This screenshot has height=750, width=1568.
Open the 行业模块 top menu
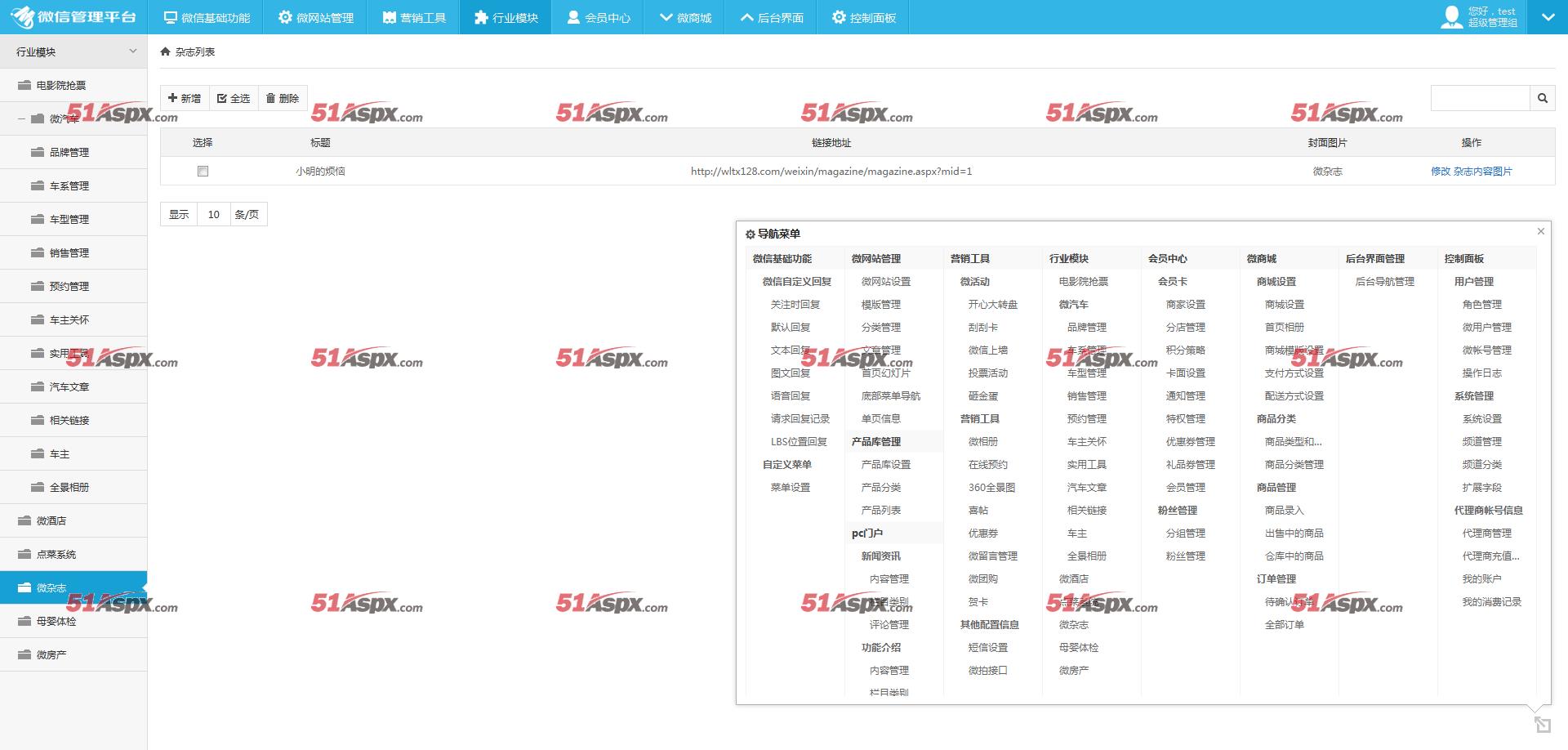(x=506, y=17)
